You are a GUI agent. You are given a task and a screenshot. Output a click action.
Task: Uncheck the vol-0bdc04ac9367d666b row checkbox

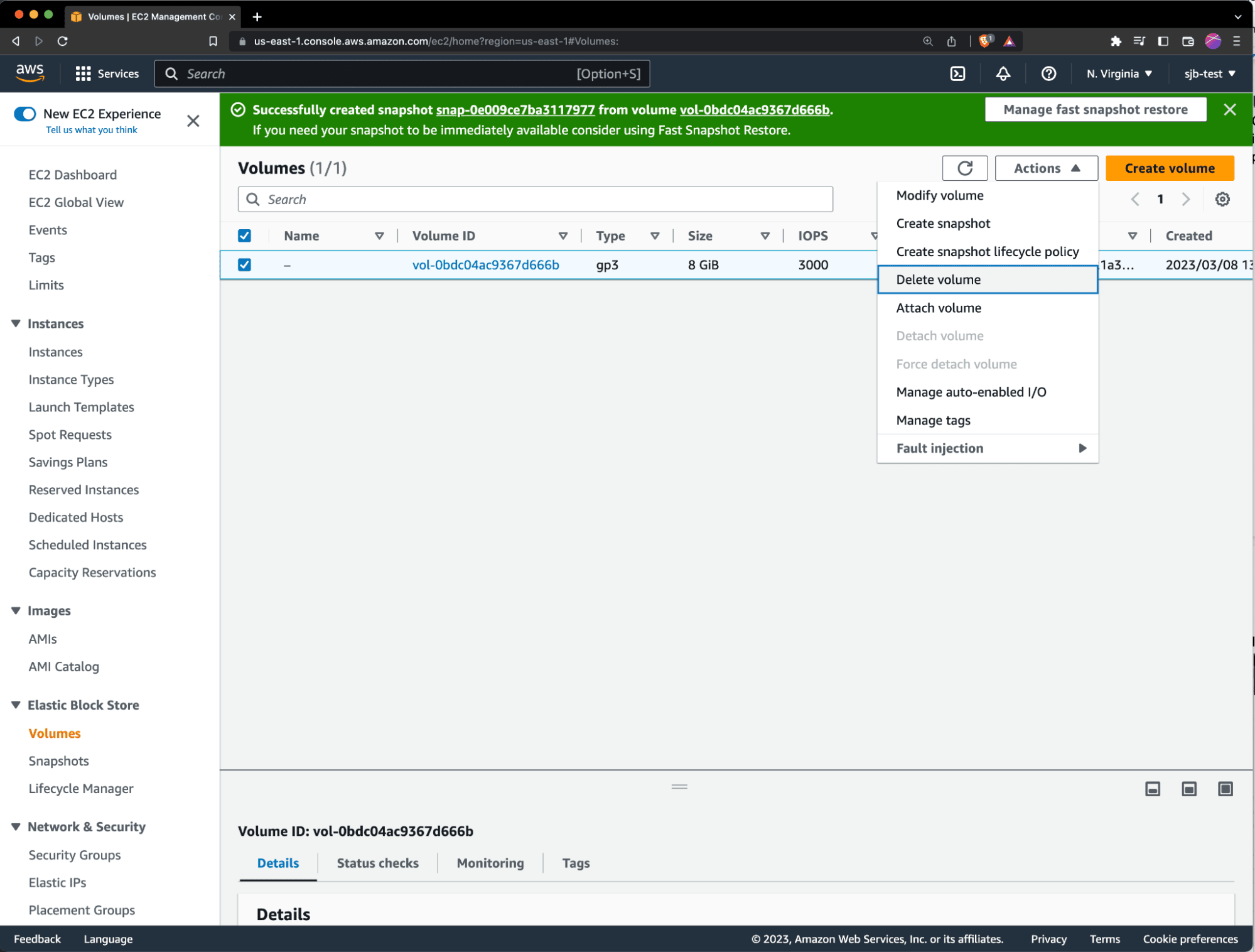click(x=244, y=265)
